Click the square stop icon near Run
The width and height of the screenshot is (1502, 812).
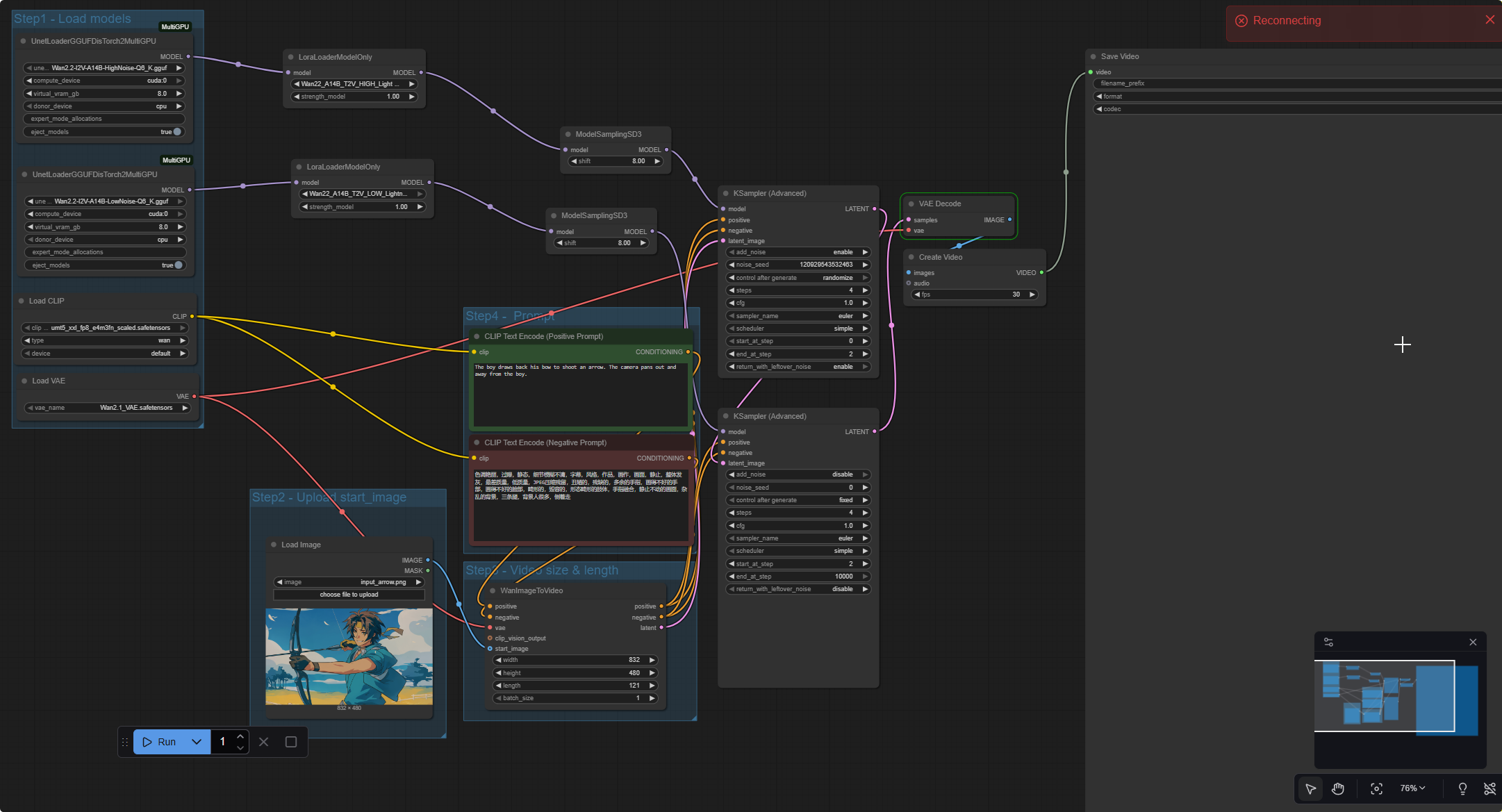click(291, 742)
